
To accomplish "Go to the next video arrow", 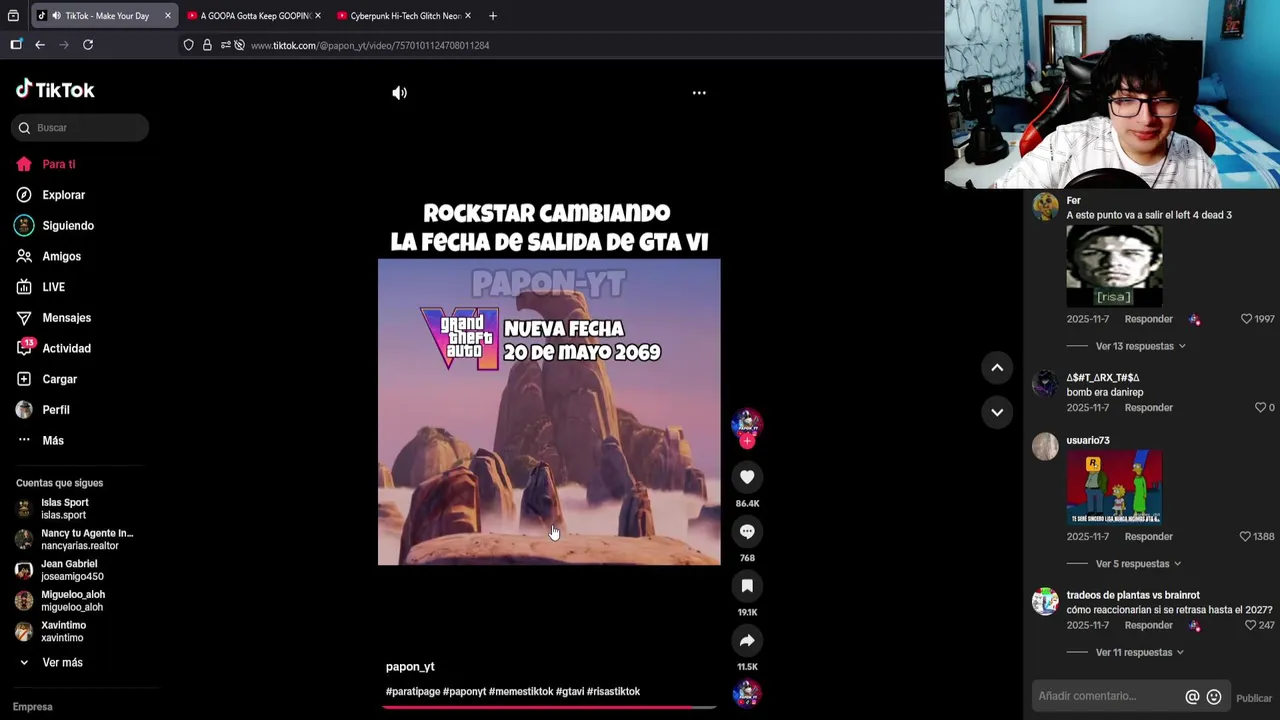I will click(997, 412).
